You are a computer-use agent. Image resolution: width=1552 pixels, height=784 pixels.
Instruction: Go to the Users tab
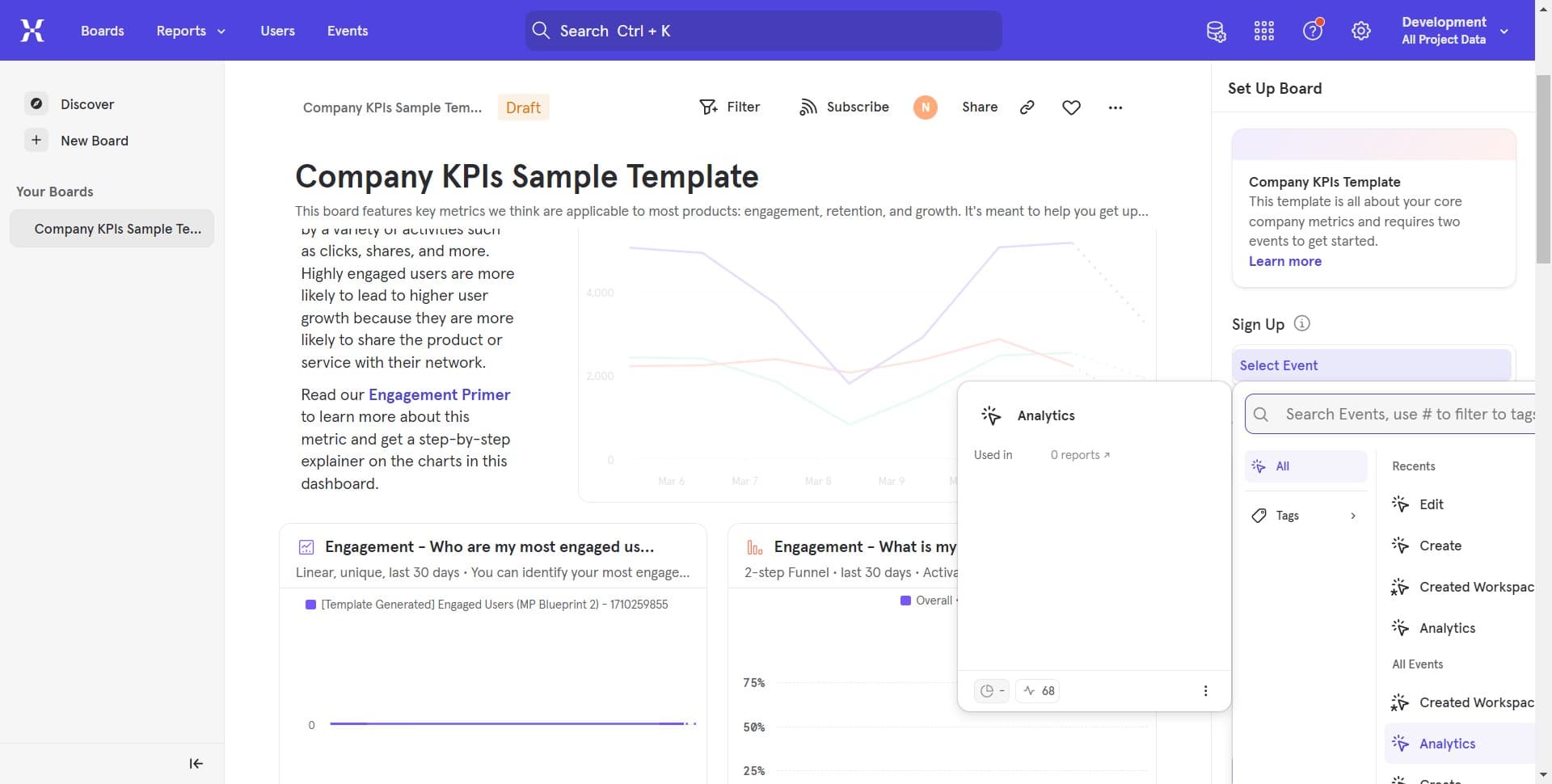tap(277, 31)
